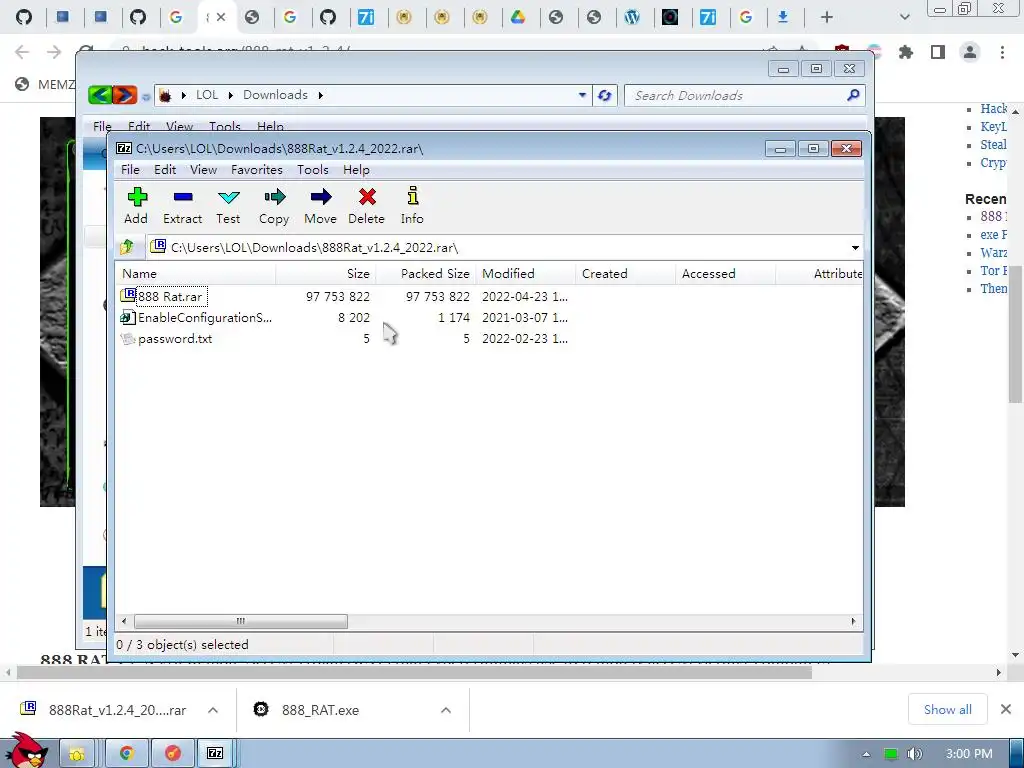This screenshot has height=768, width=1024.
Task: Open Chrome from the taskbar
Action: (x=127, y=754)
